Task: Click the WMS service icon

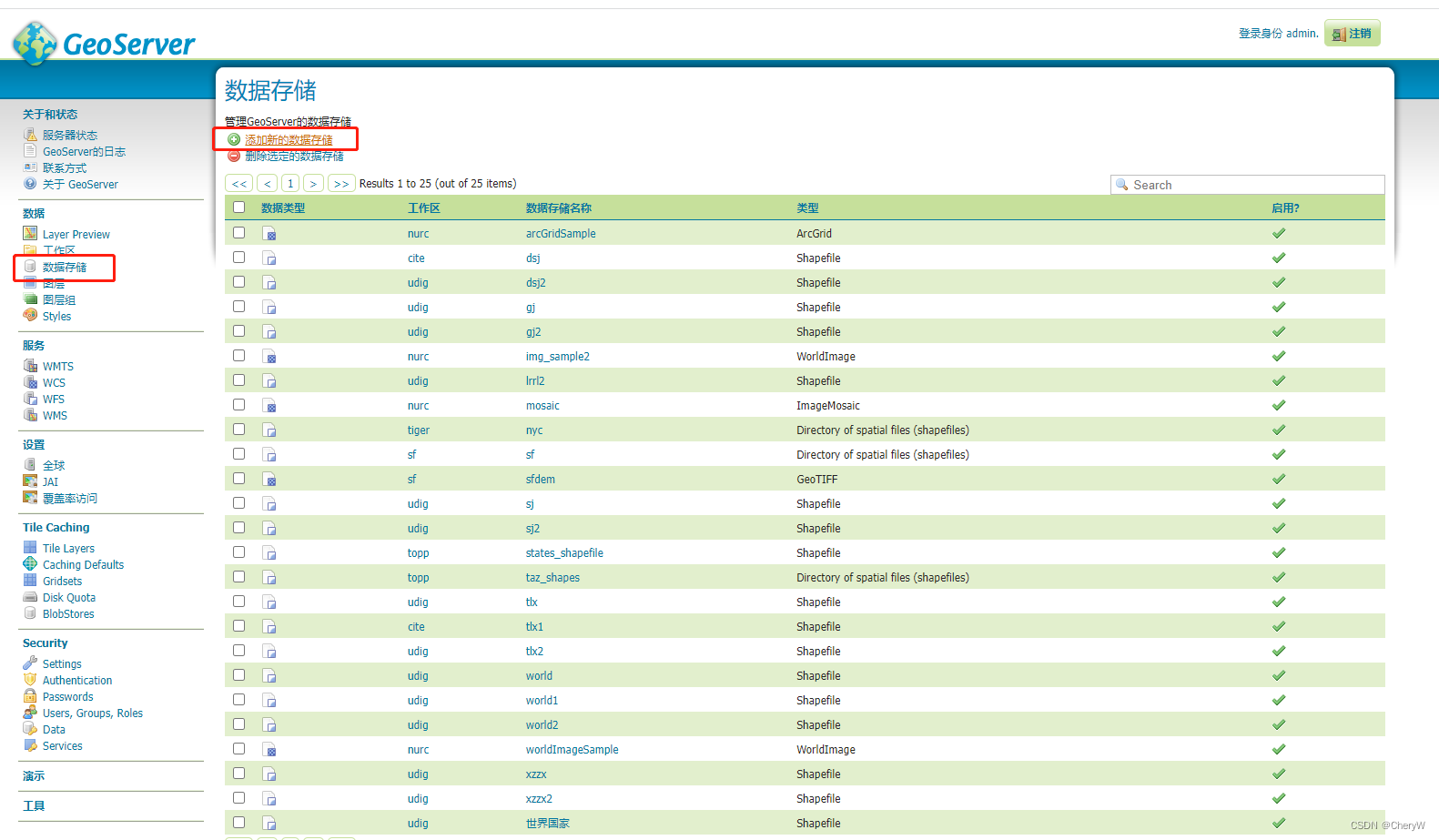Action: tap(30, 415)
